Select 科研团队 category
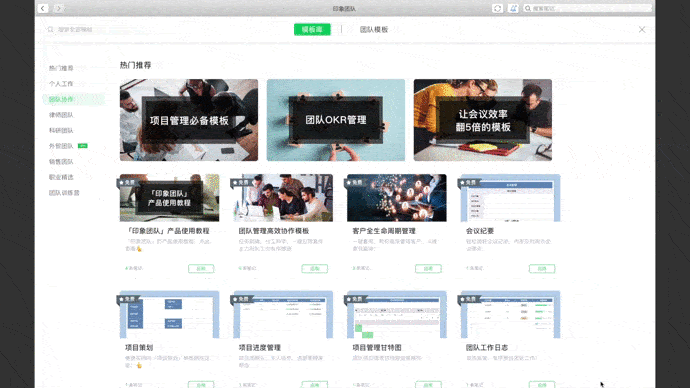This screenshot has width=690, height=388. (x=61, y=130)
